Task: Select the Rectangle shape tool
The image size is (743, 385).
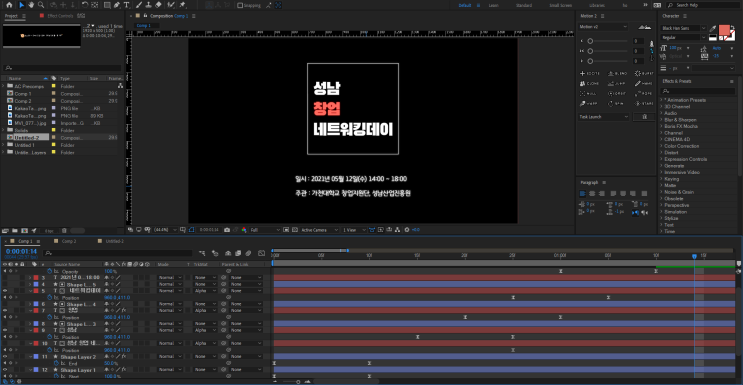Action: [x=107, y=5]
